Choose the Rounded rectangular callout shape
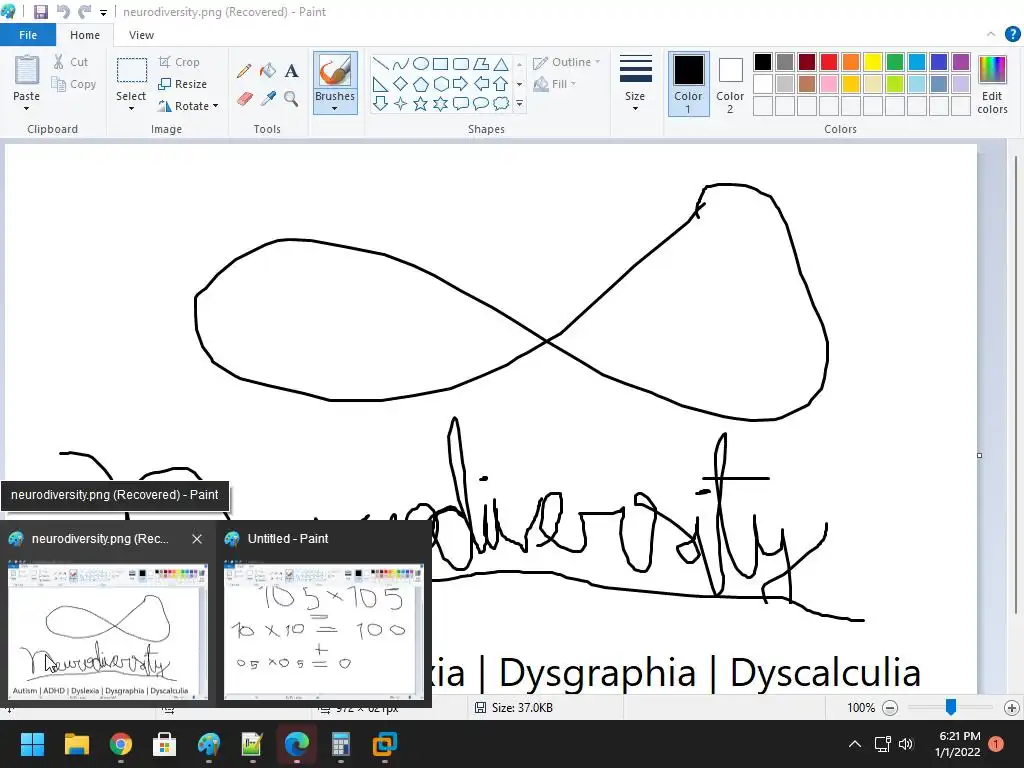The image size is (1024, 768). point(460,103)
